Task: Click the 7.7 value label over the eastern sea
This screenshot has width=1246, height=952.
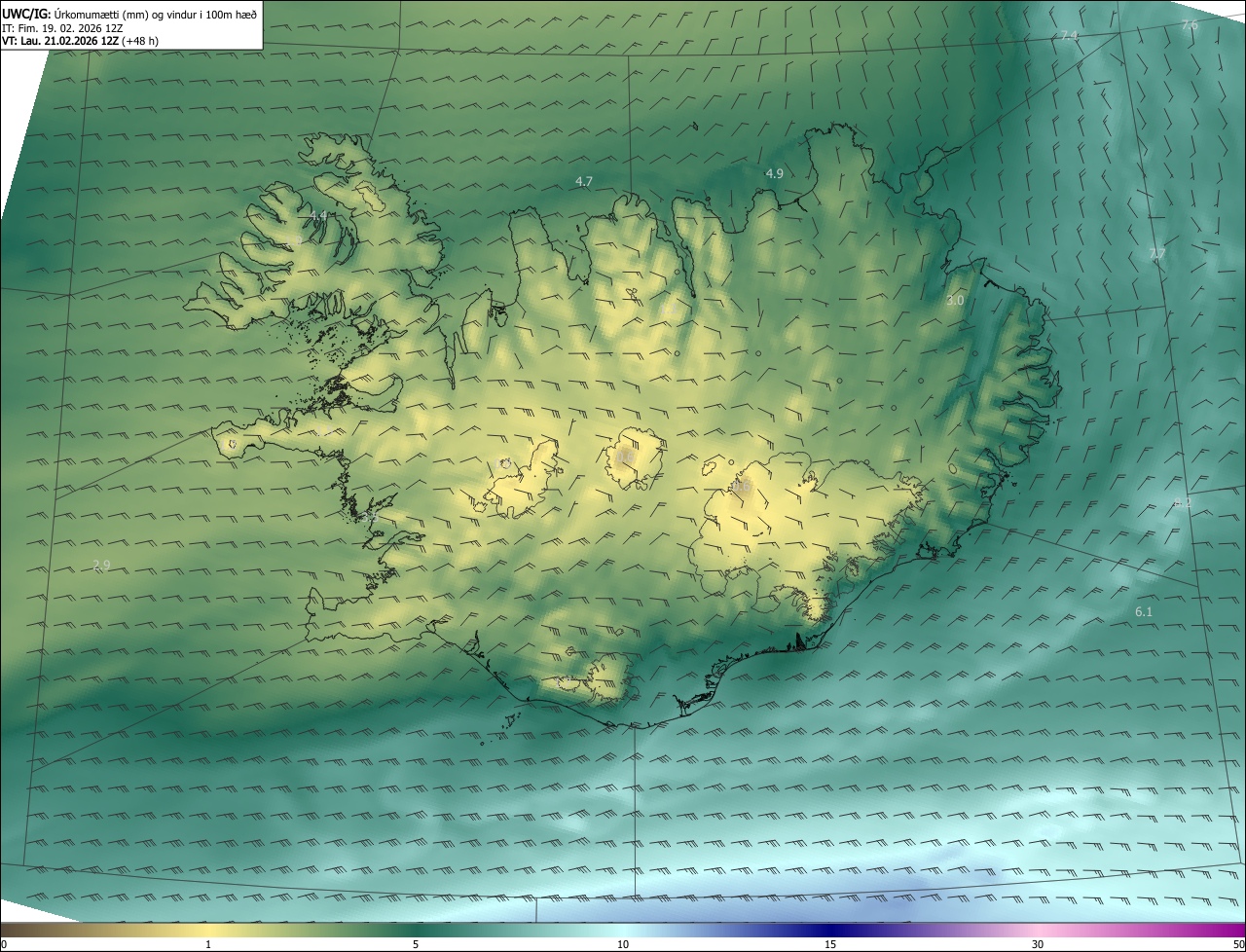Action: click(1156, 253)
